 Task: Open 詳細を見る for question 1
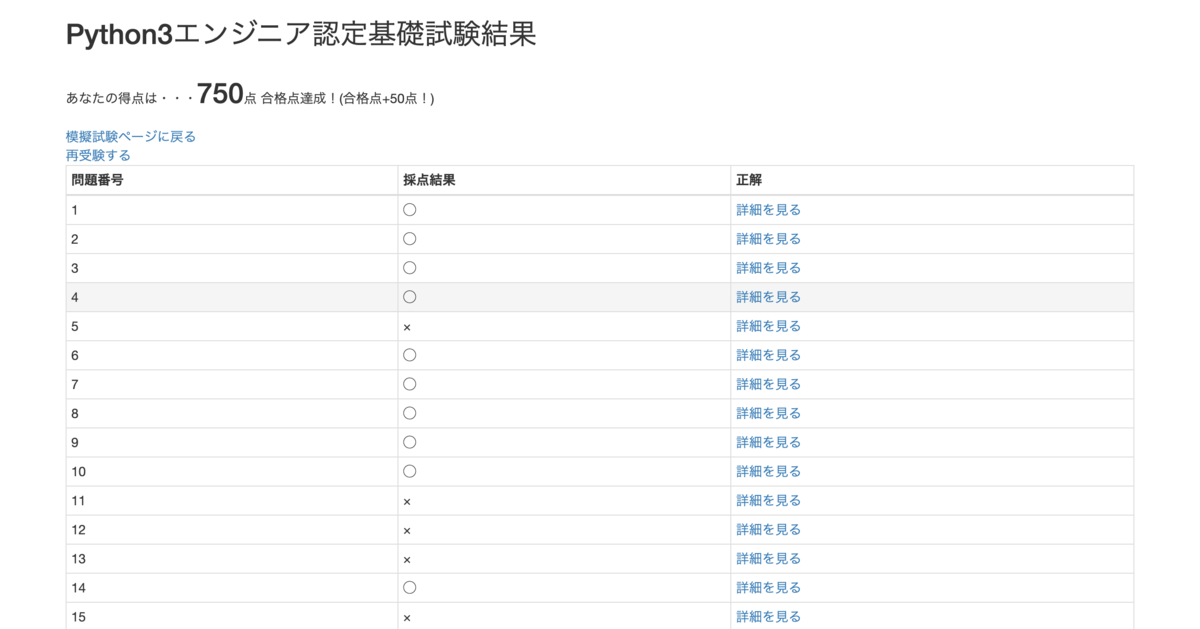point(769,210)
